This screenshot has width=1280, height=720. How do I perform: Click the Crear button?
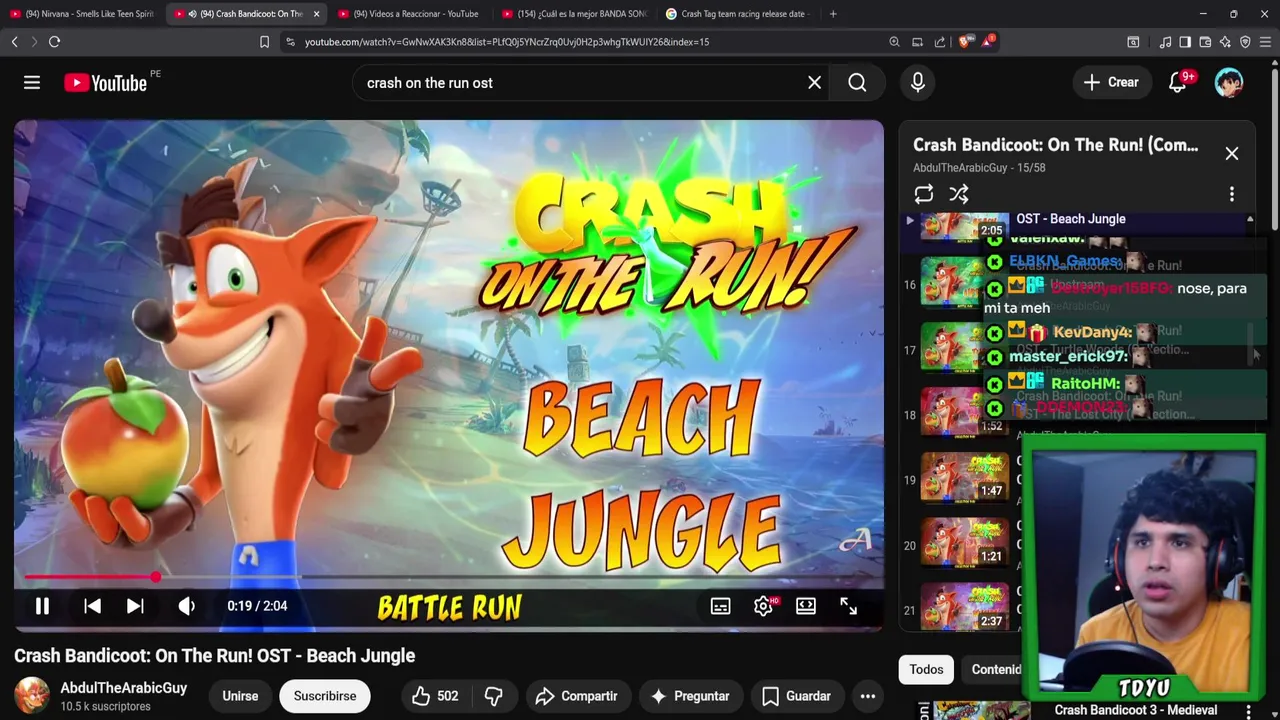tap(1111, 83)
